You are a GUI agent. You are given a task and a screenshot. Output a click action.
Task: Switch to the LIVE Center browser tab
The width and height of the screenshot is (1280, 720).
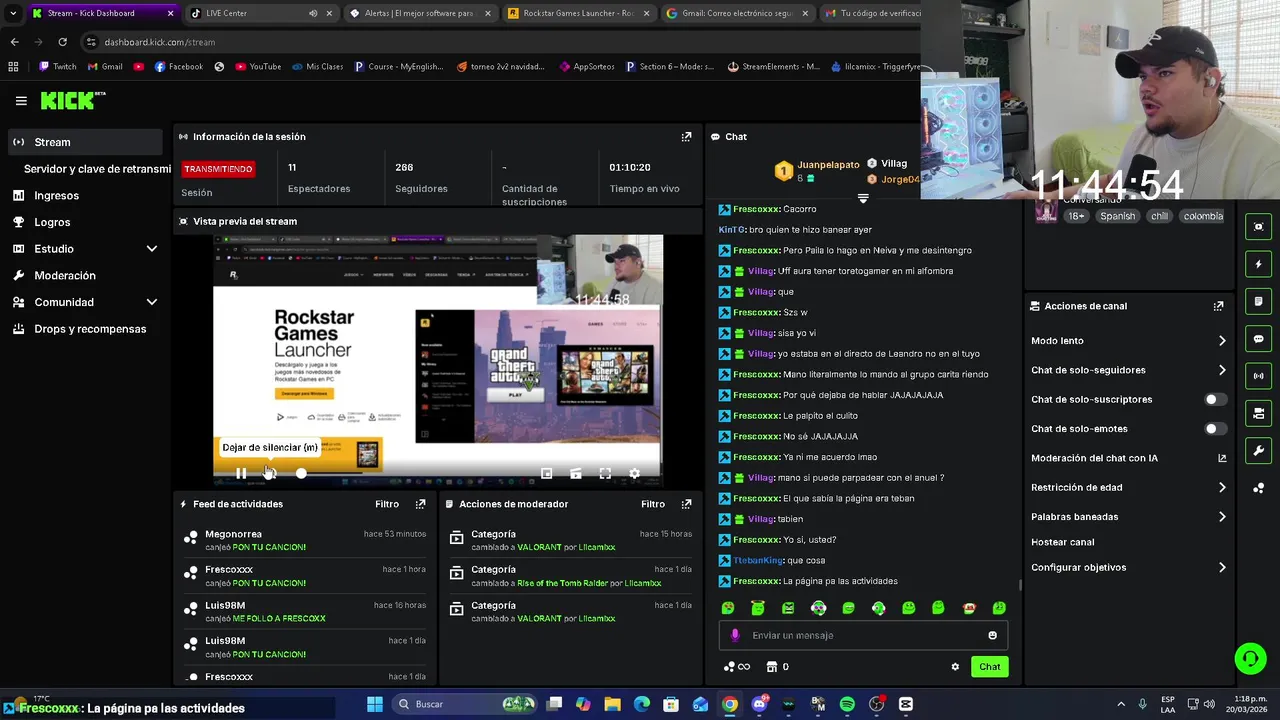tap(260, 13)
